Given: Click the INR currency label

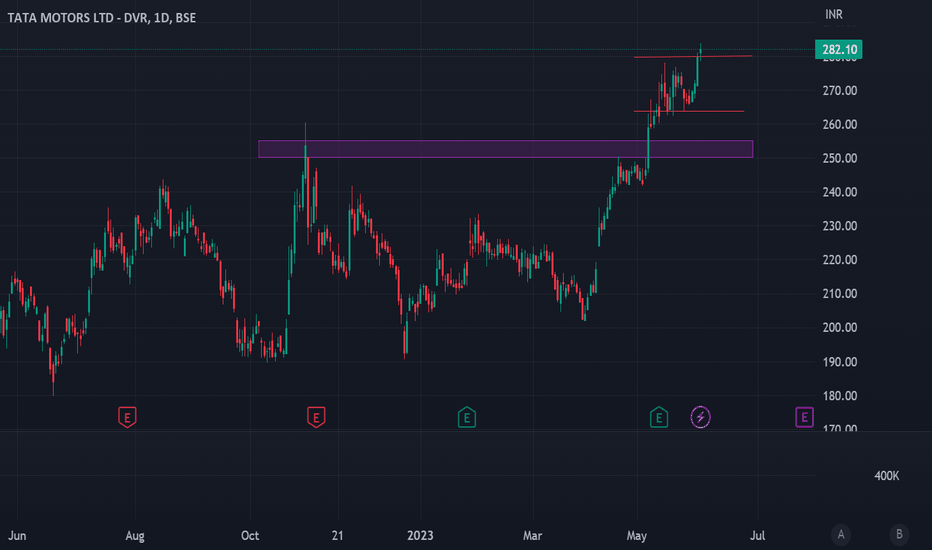Looking at the screenshot, I should pyautogui.click(x=834, y=14).
